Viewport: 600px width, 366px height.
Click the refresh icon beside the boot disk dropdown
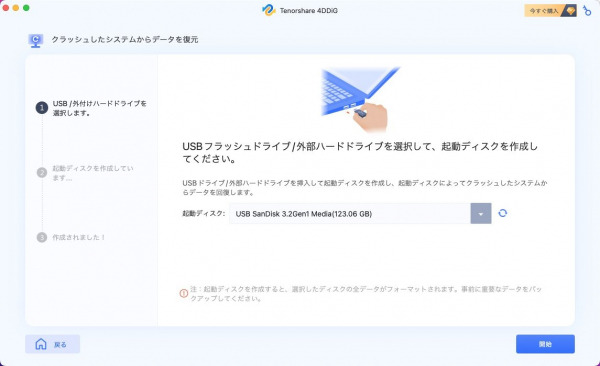pyautogui.click(x=503, y=213)
